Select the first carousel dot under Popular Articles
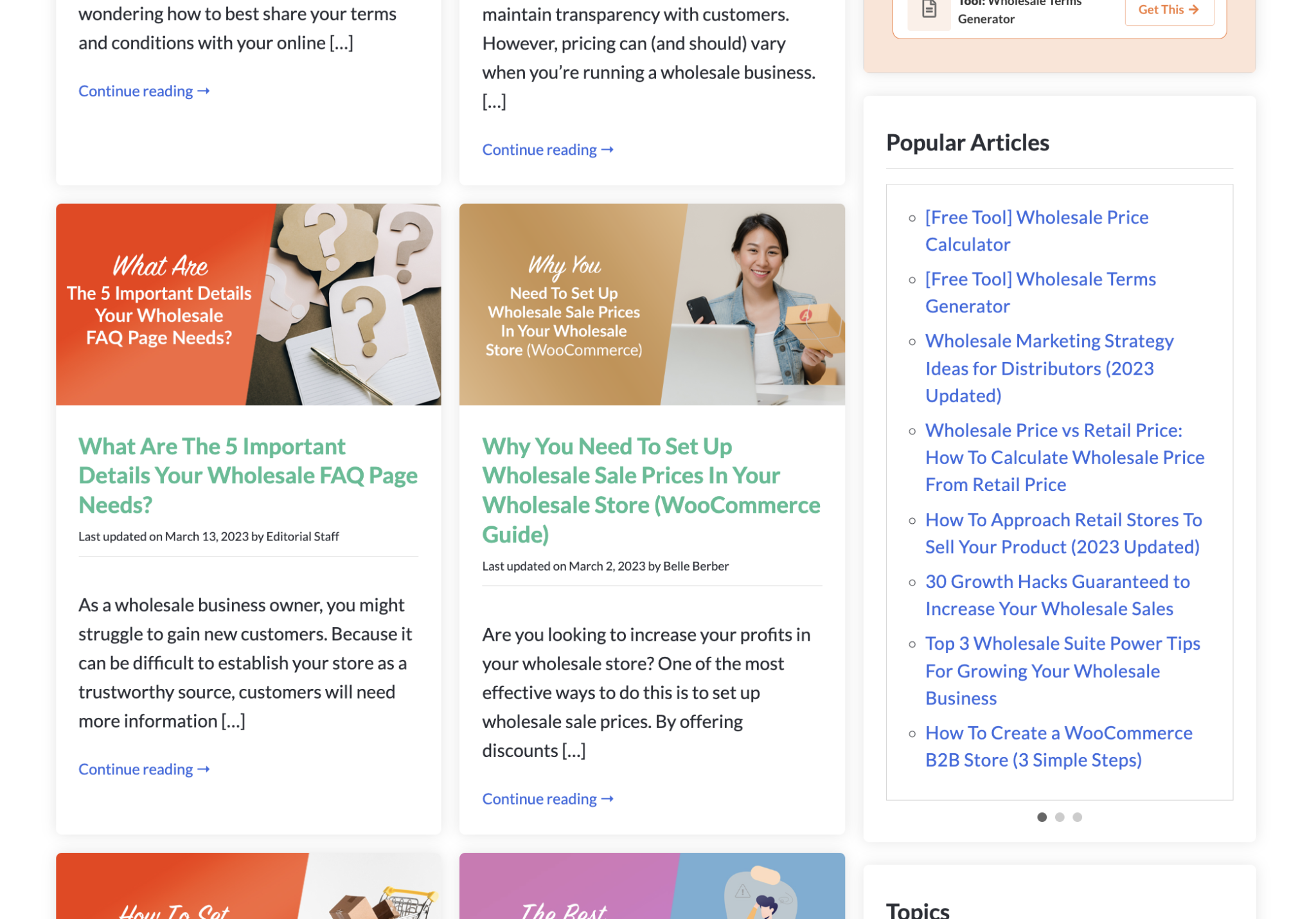 coord(1042,817)
